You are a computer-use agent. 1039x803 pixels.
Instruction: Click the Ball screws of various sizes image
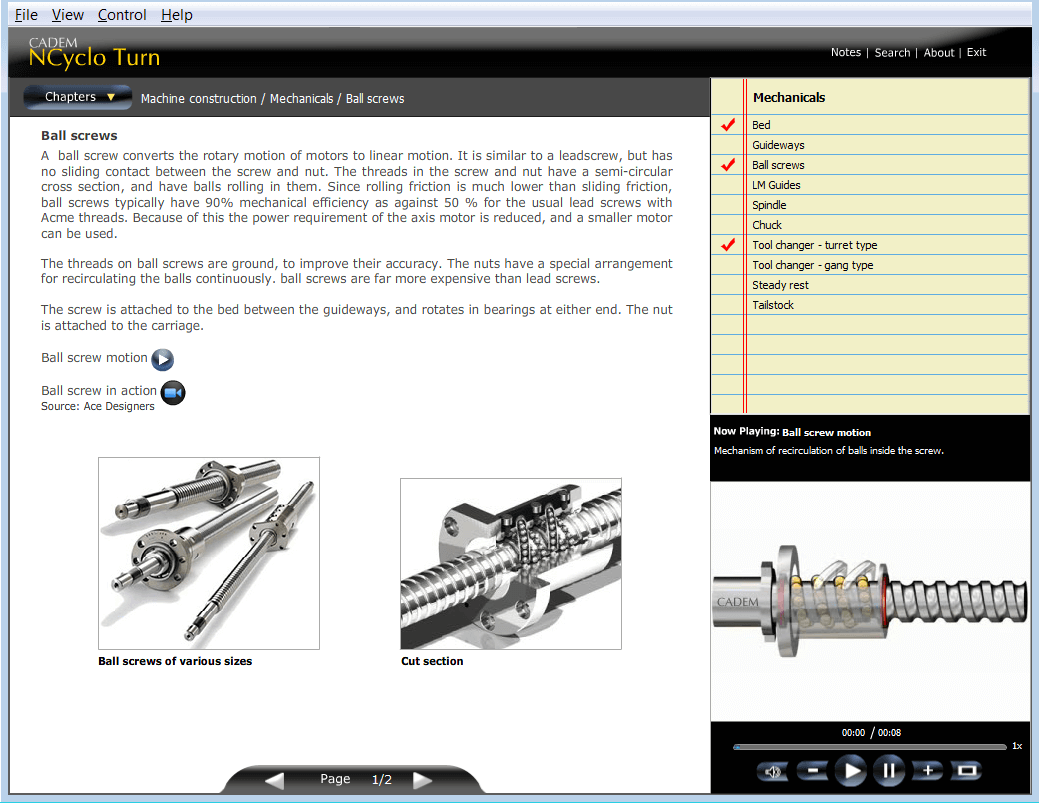point(209,553)
